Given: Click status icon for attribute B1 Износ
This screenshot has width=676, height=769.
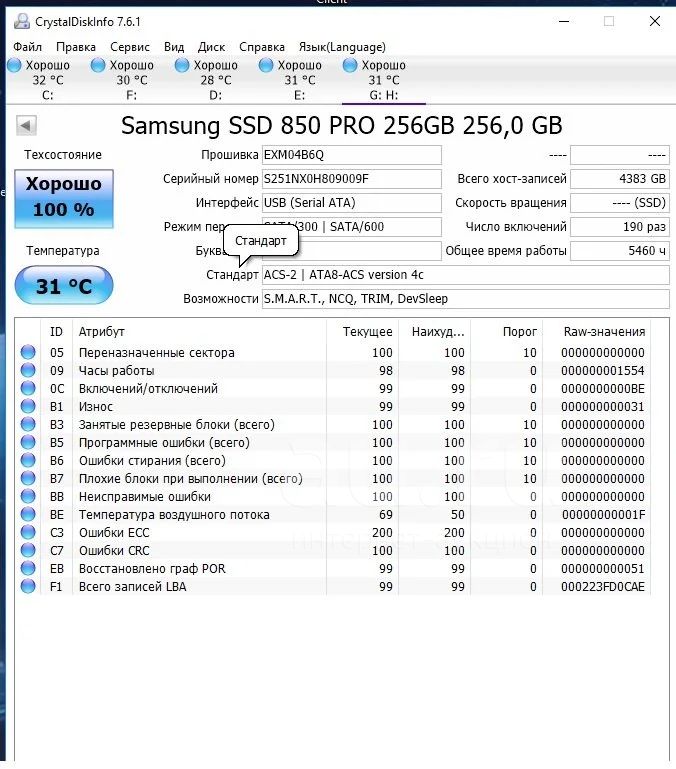Looking at the screenshot, I should click(x=28, y=406).
